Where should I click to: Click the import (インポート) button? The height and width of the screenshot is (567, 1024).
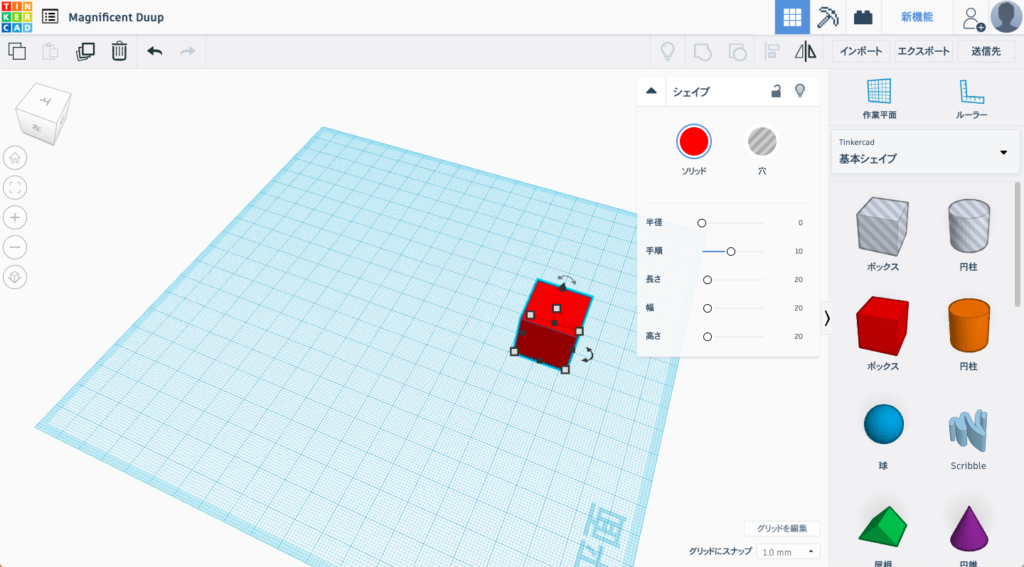(x=860, y=51)
